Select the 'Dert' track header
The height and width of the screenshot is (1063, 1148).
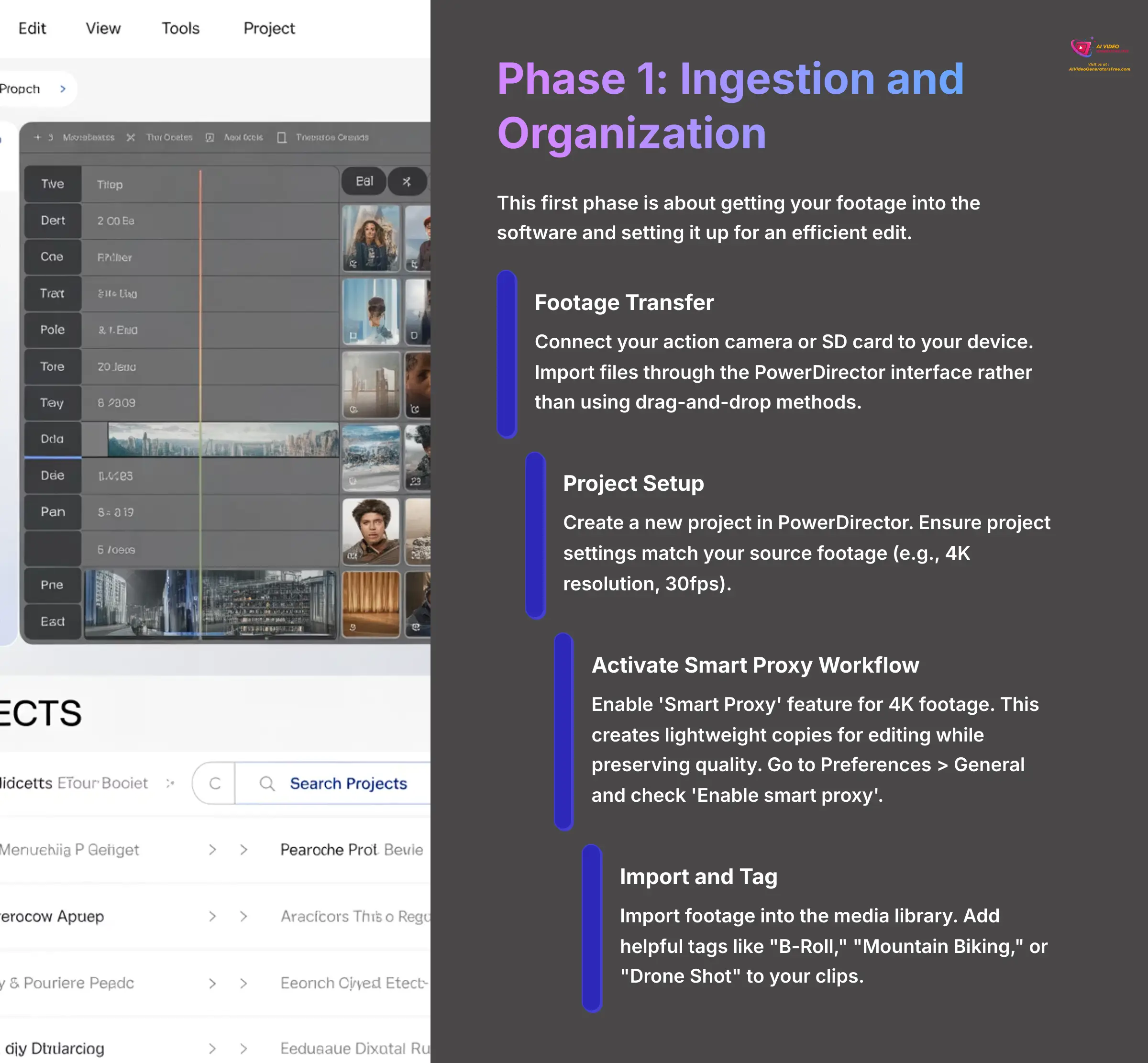pyautogui.click(x=52, y=221)
